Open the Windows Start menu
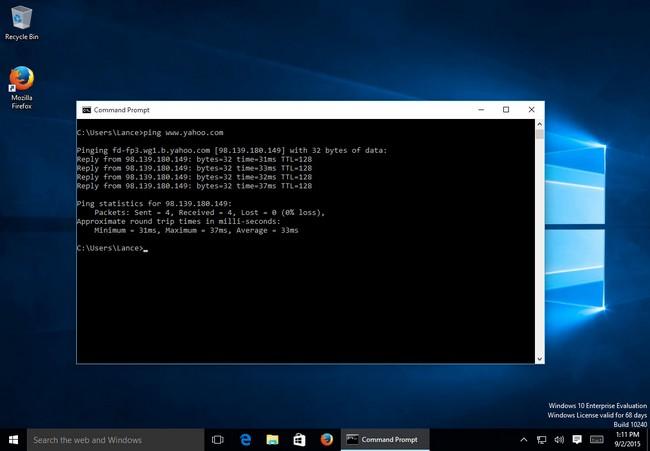 click(13, 440)
